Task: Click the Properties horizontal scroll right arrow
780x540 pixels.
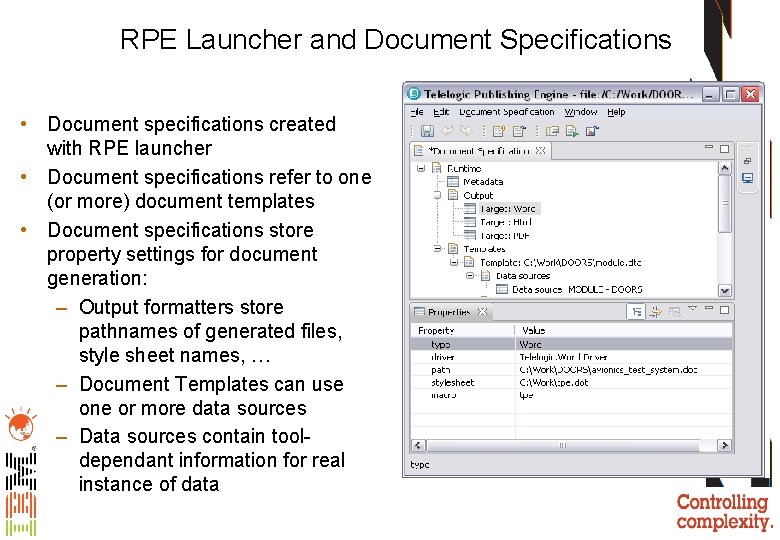Action: coord(725,445)
